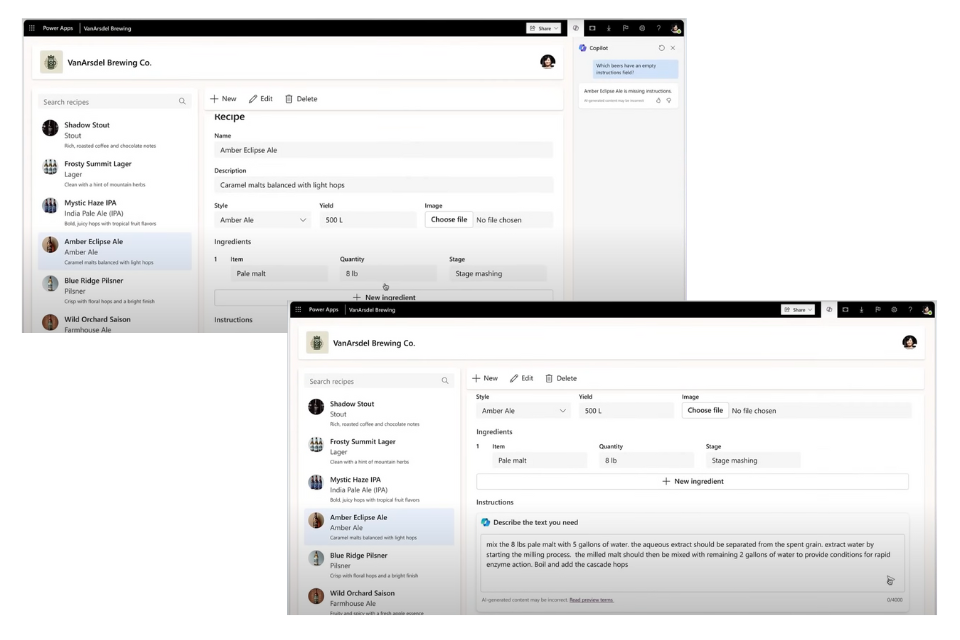
Task: Click thumbs down on Copilot's response
Action: 669,101
